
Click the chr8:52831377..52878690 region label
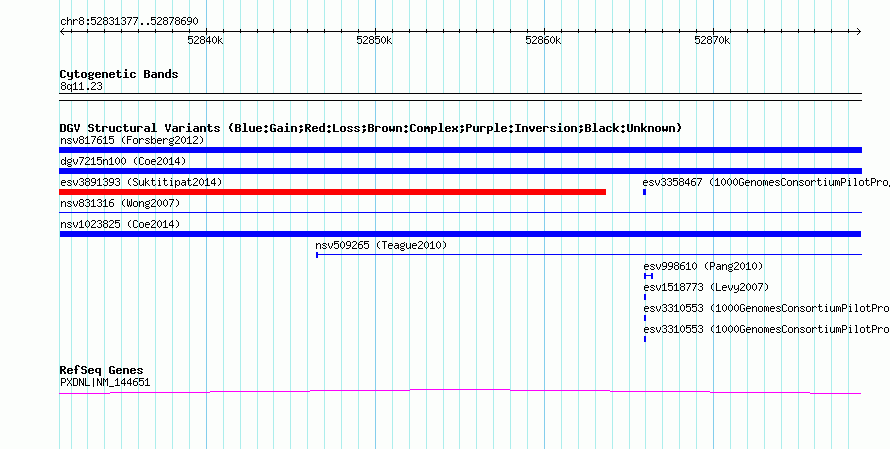tap(129, 21)
